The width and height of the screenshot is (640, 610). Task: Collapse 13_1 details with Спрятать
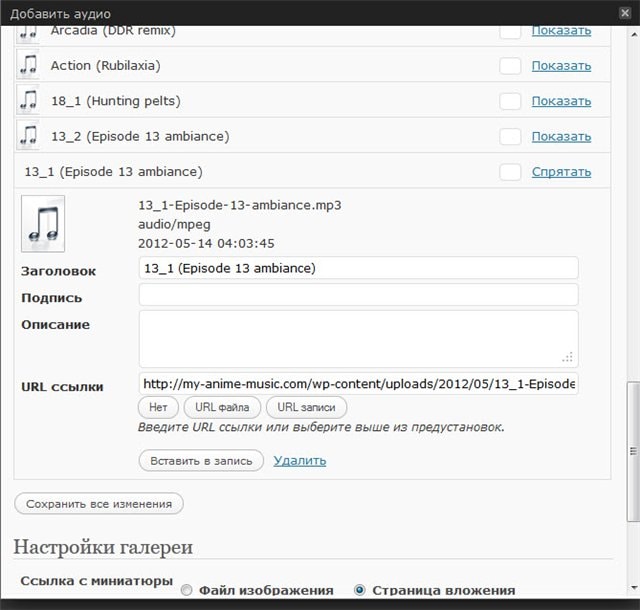tap(561, 171)
